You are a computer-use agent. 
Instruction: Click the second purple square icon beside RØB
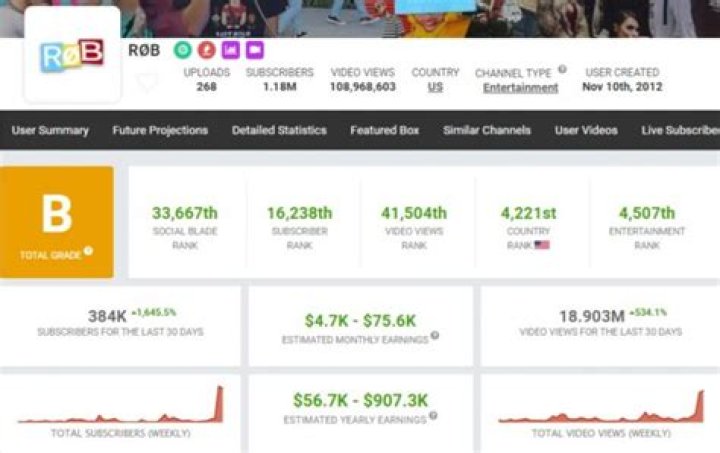254,49
